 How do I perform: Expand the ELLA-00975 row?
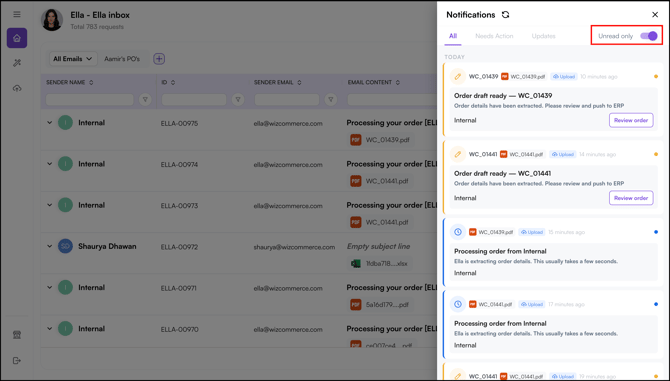click(x=50, y=123)
